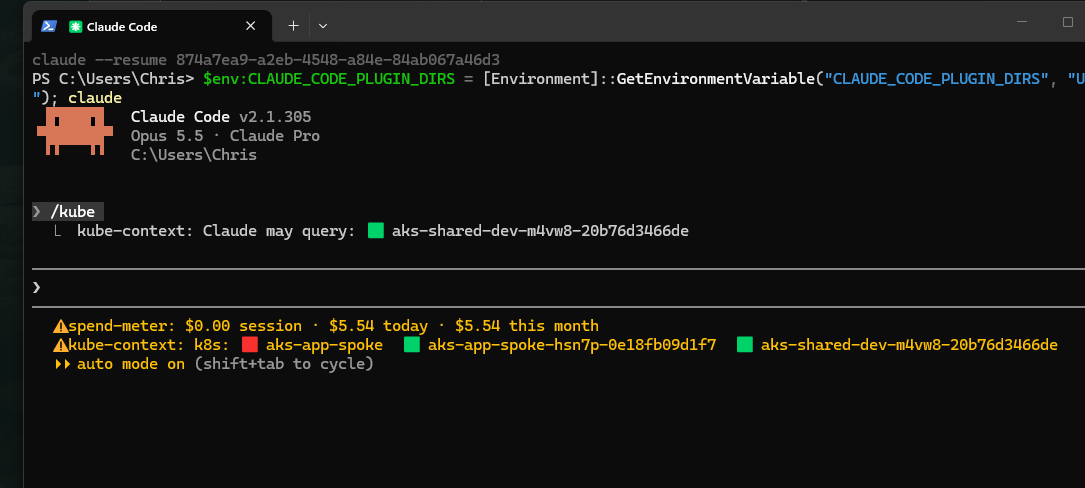Image resolution: width=1085 pixels, height=488 pixels.
Task: Minimize the terminal window
Action: [1021, 22]
